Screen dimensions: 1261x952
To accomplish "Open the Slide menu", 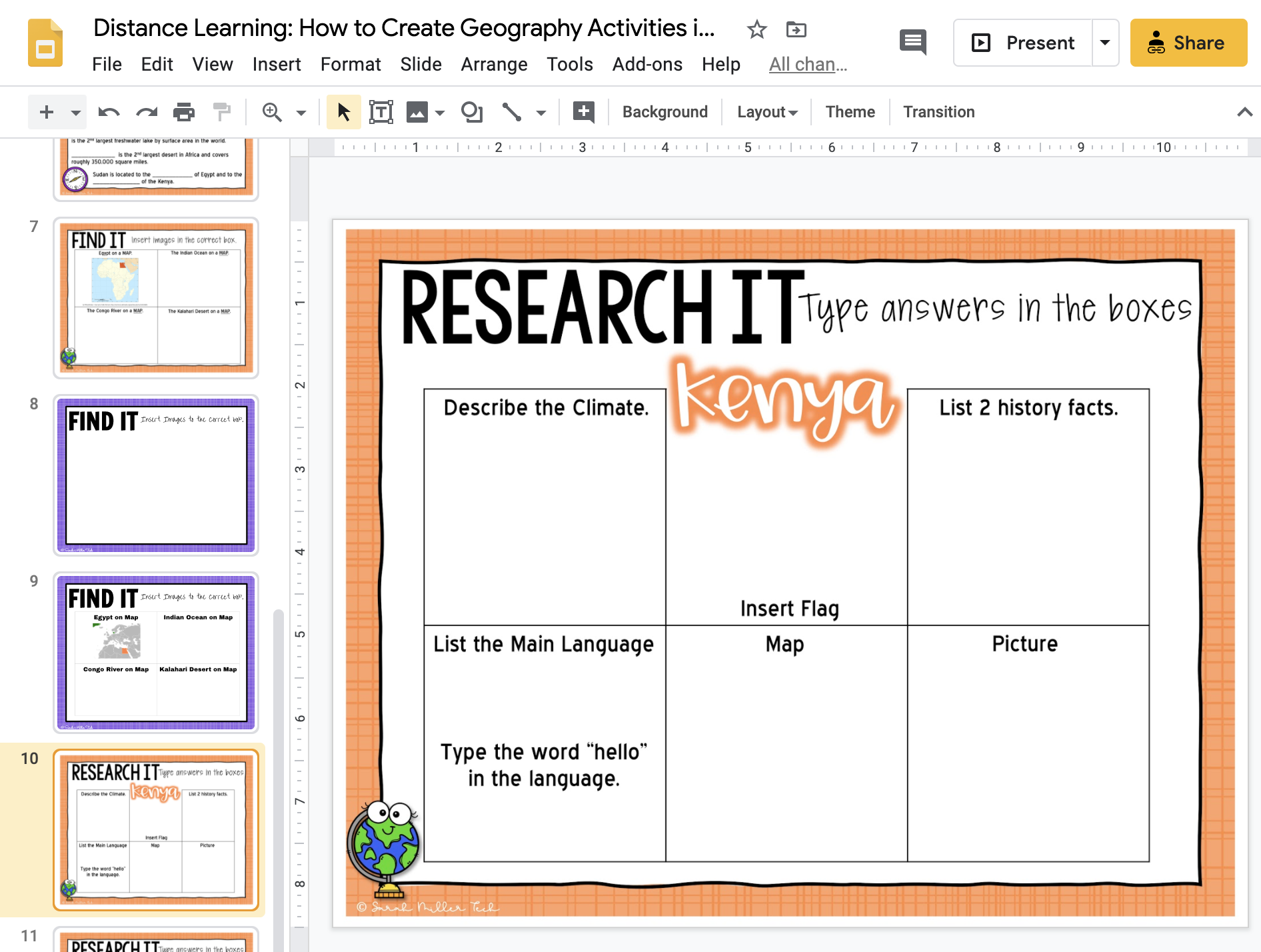I will [x=421, y=64].
